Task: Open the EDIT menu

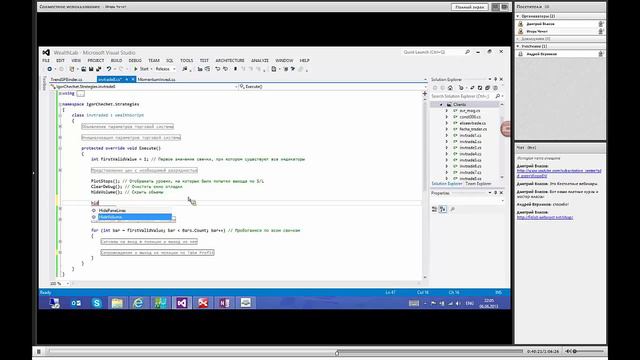Action: point(60,60)
